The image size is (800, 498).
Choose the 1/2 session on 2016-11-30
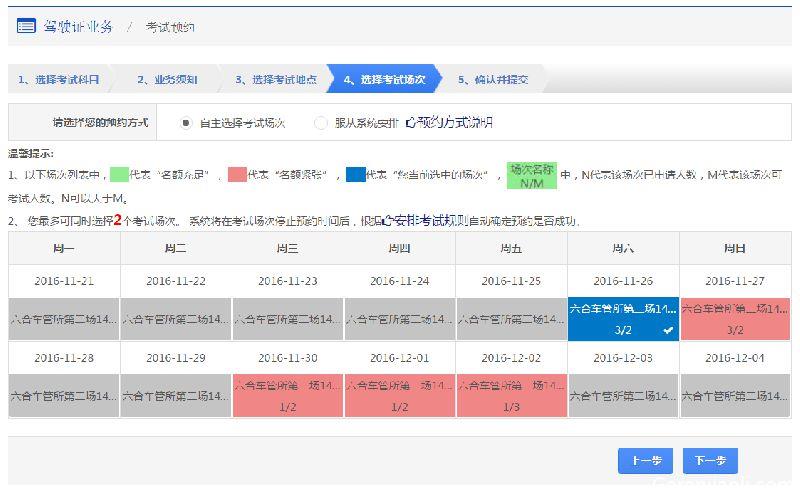coord(288,396)
